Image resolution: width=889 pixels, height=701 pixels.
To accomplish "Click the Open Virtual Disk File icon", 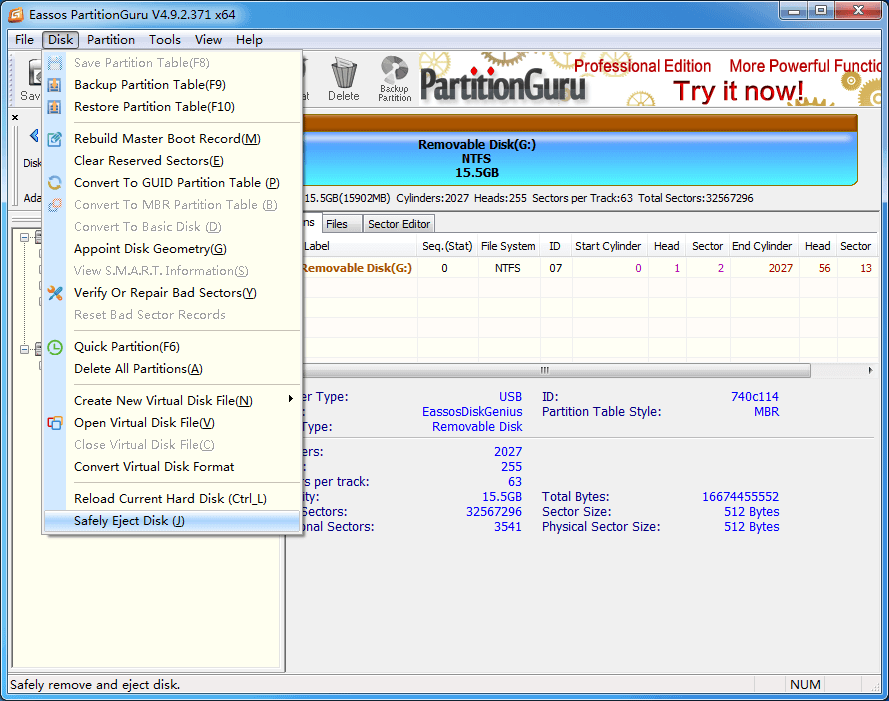I will click(x=54, y=423).
